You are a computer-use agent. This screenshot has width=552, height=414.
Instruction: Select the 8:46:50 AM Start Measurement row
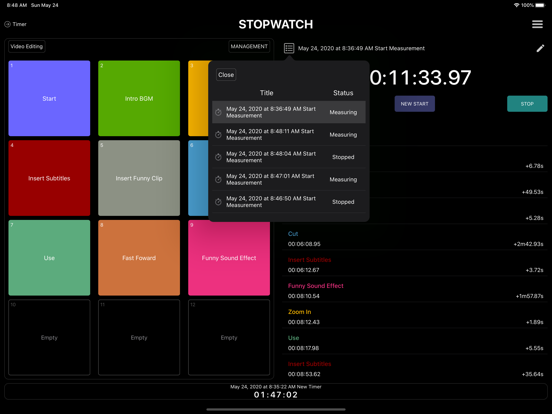pyautogui.click(x=289, y=202)
